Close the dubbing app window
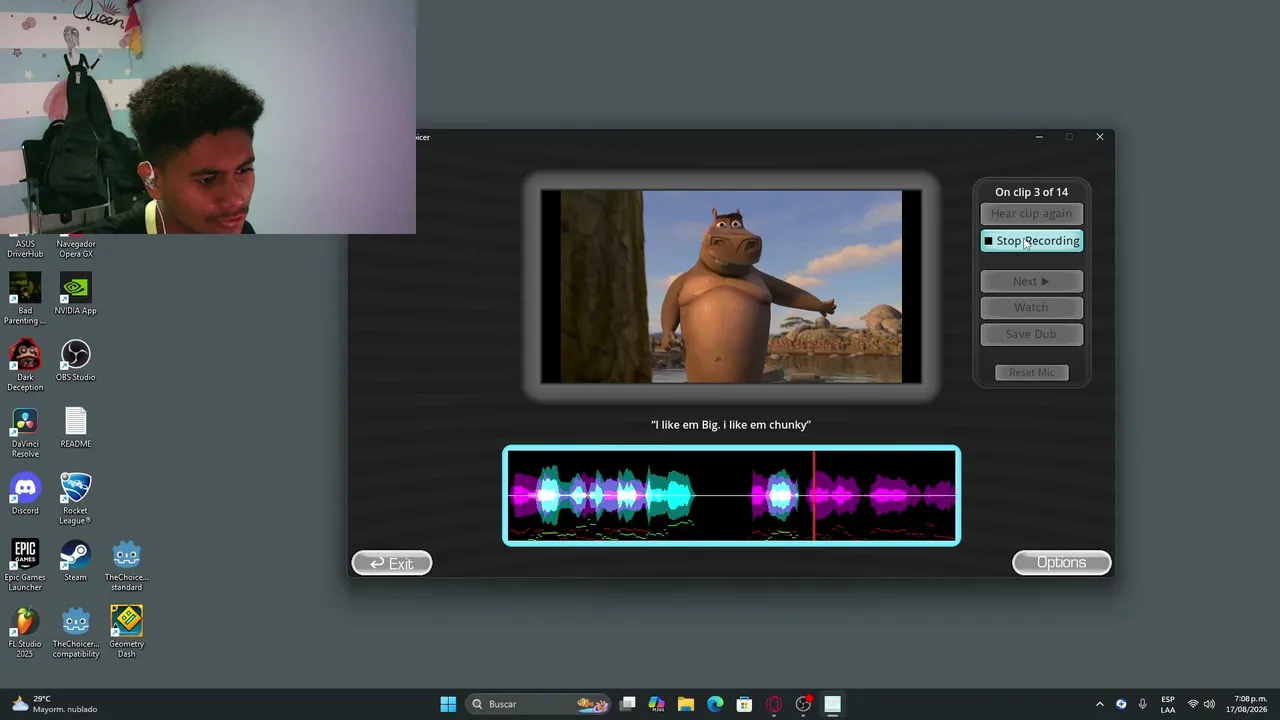The image size is (1280, 720). 1100,137
